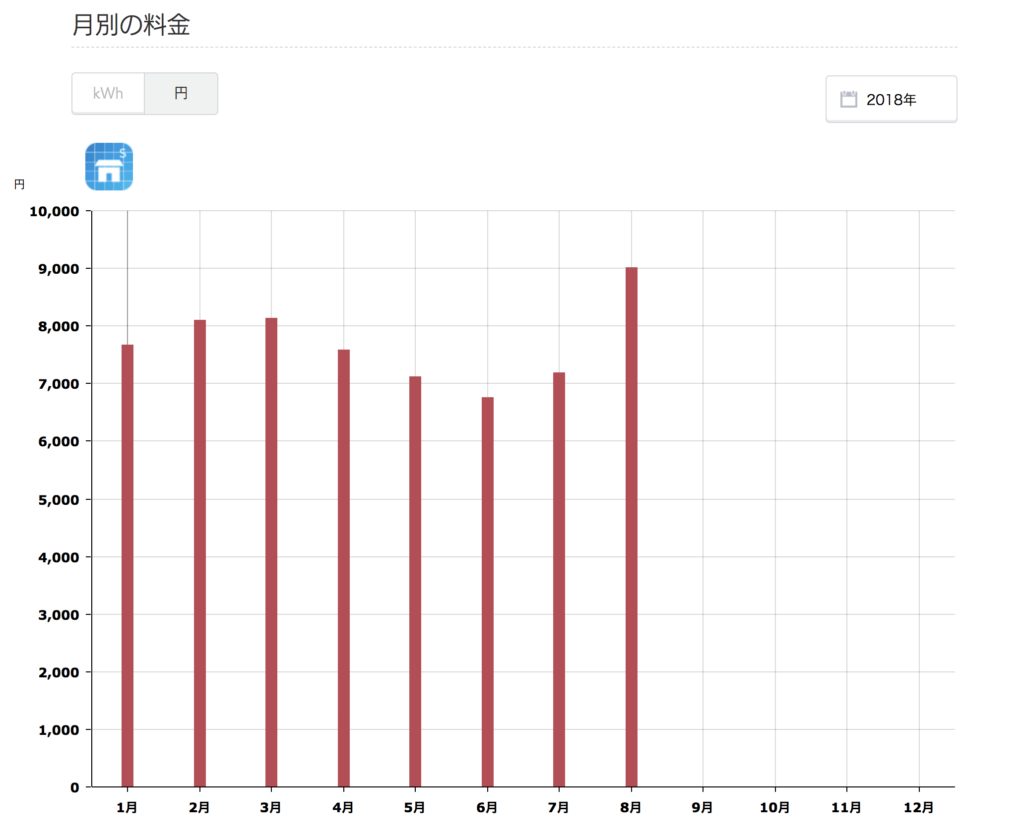Click the 9月 x-axis label
The height and width of the screenshot is (840, 1024).
[x=702, y=806]
